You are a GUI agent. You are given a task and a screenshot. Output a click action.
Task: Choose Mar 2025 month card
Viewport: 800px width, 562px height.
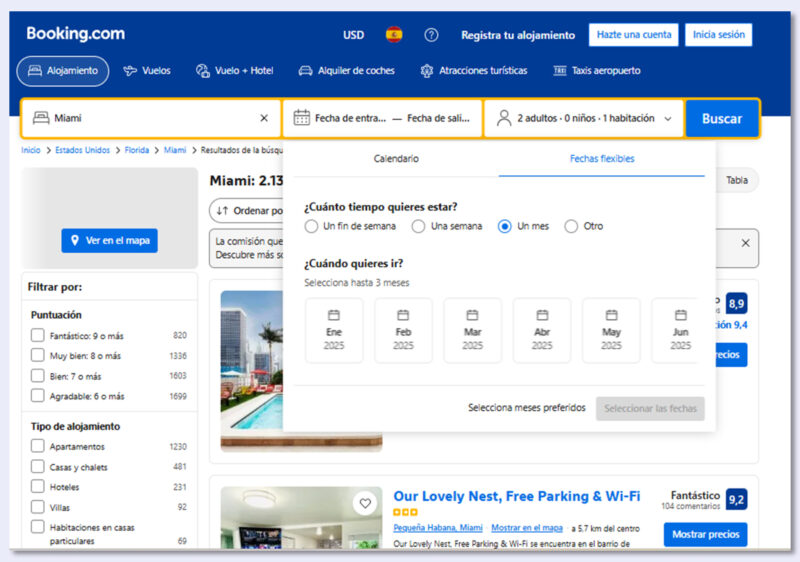tap(472, 330)
